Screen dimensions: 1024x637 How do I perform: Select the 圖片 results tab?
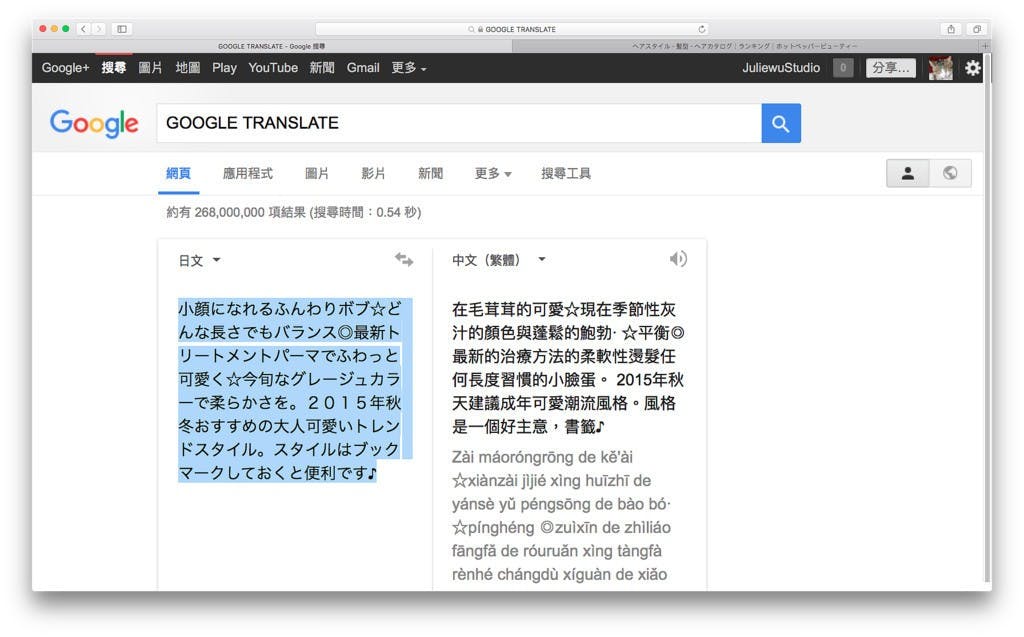317,173
